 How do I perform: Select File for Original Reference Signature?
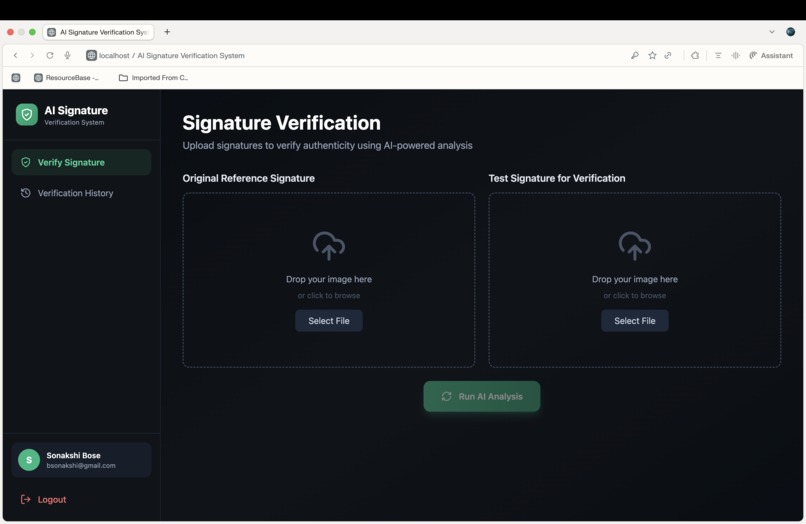pyautogui.click(x=329, y=321)
